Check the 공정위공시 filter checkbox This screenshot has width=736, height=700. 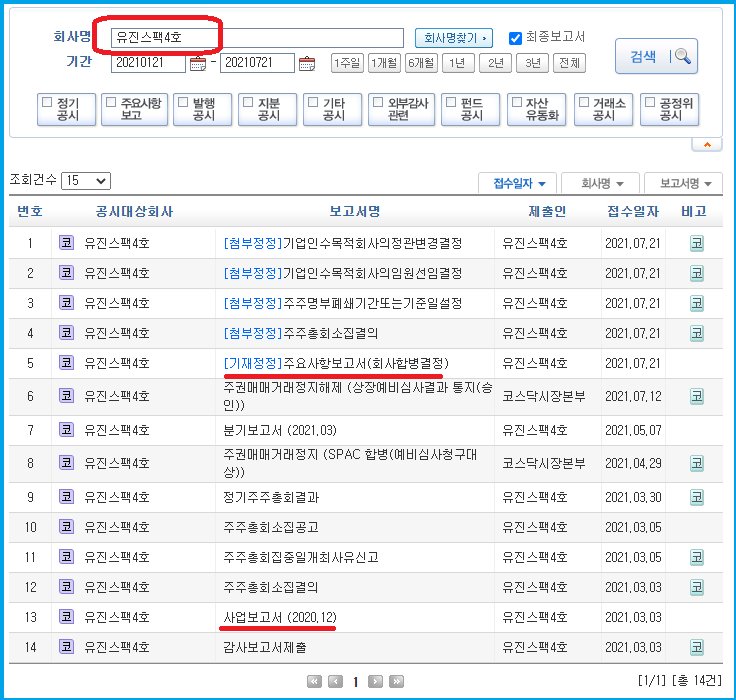pos(650,102)
